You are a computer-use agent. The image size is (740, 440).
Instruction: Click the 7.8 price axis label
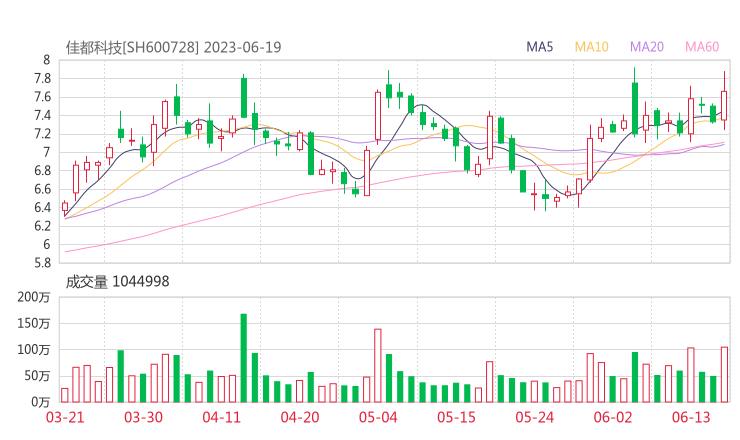point(42,78)
